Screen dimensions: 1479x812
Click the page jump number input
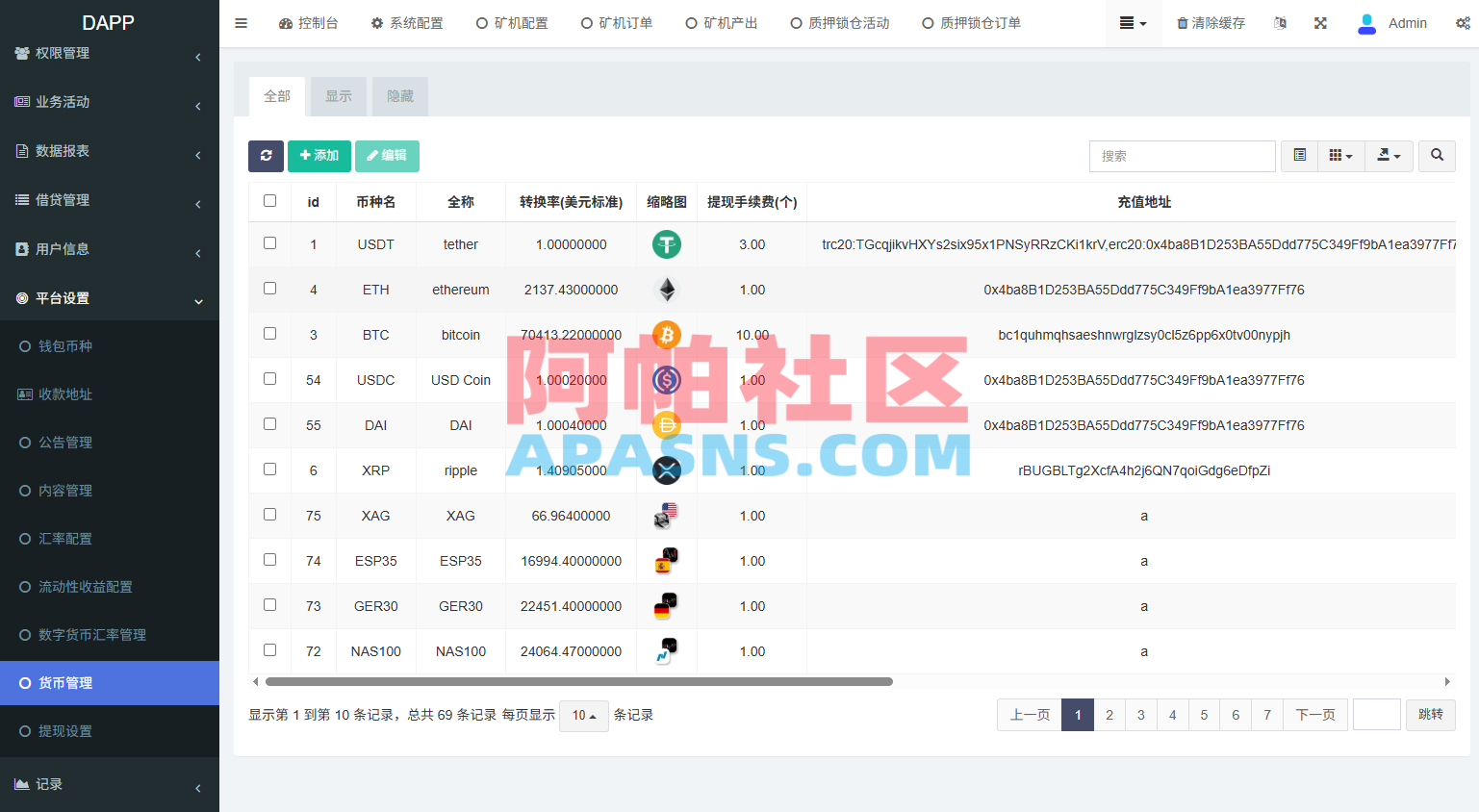tap(1377, 715)
